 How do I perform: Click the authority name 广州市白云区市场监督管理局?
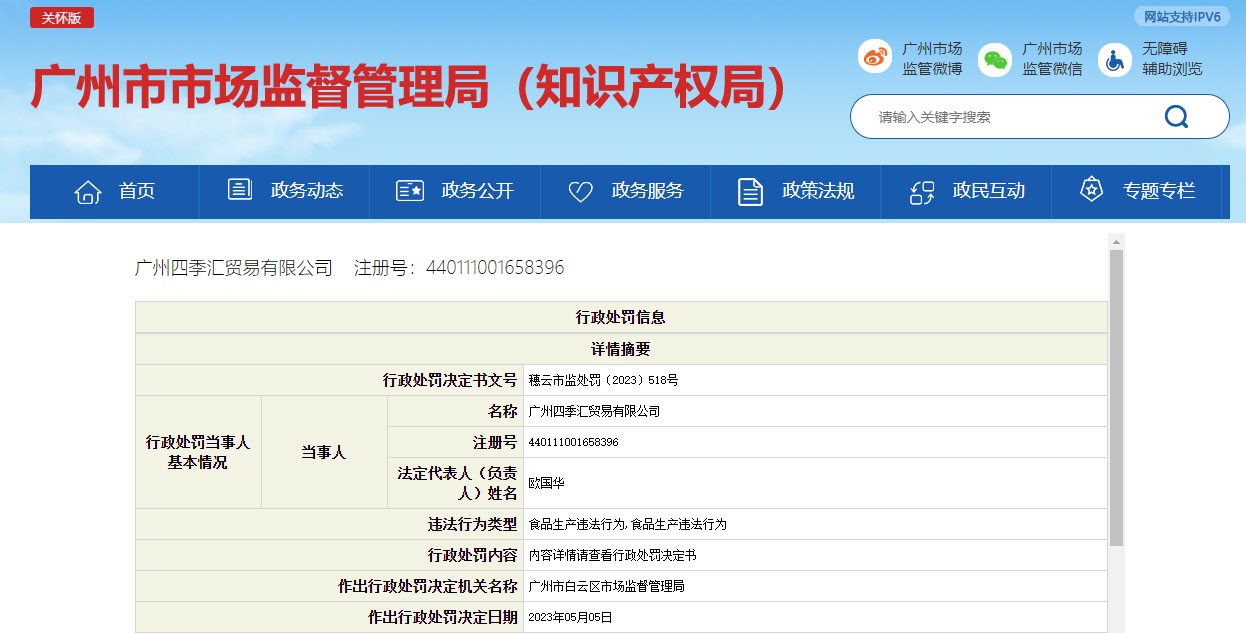[x=606, y=586]
